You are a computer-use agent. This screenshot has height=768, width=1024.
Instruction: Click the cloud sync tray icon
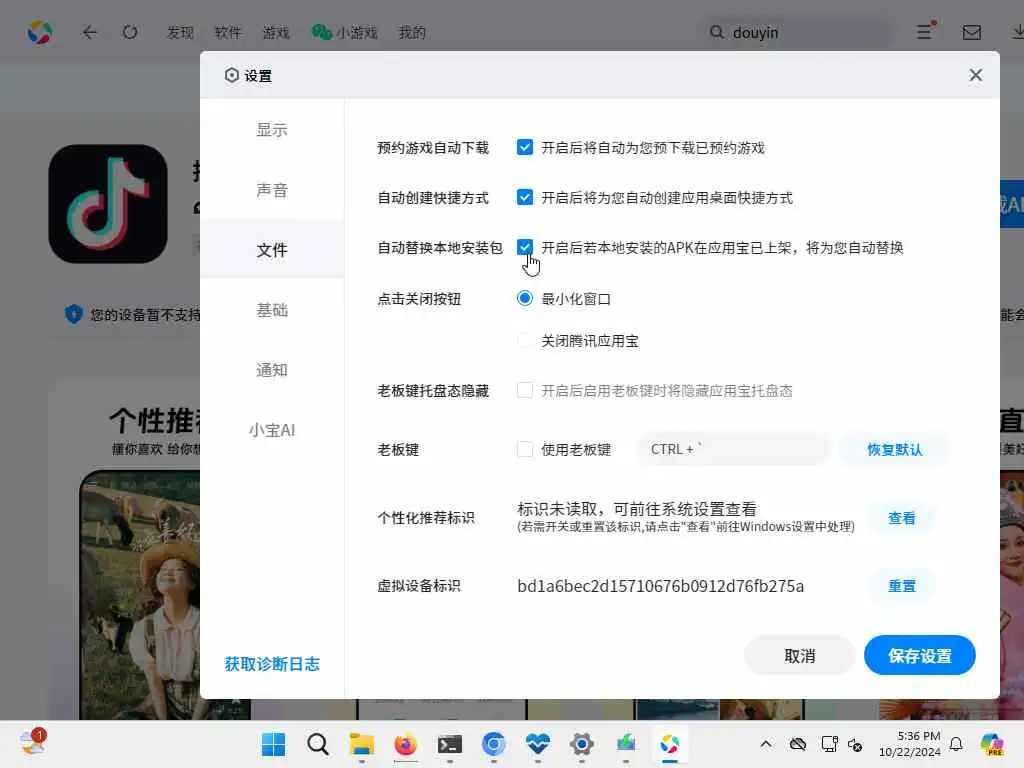[797, 744]
